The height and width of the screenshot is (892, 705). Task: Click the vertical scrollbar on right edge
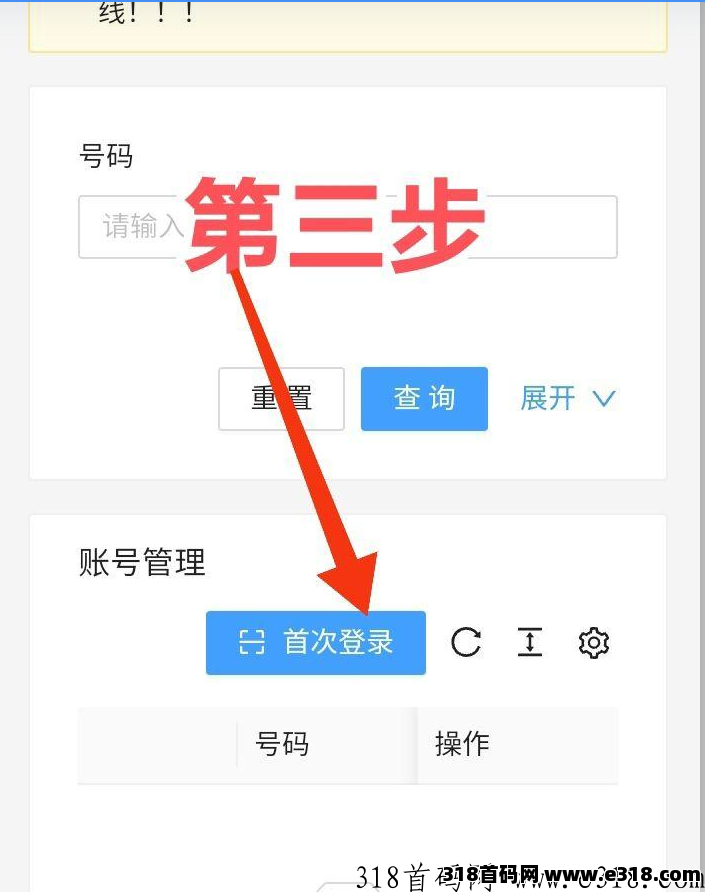(702, 446)
